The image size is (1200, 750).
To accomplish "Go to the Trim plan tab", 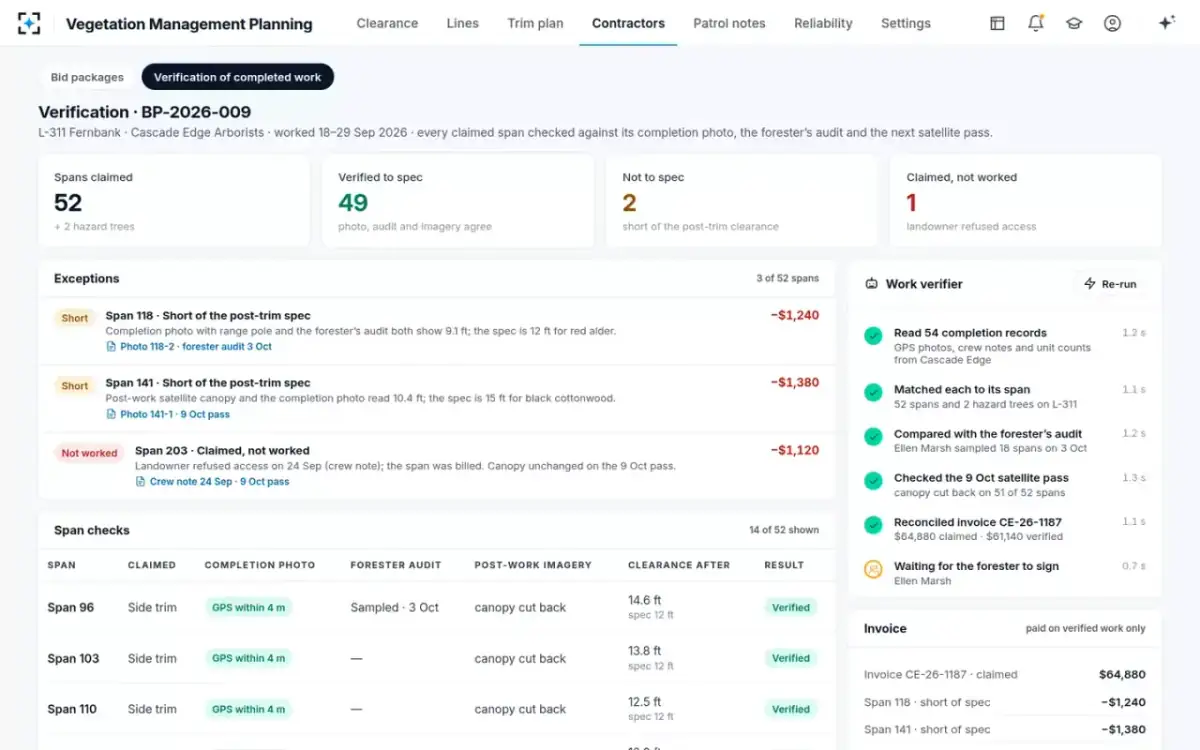I will 535,23.
